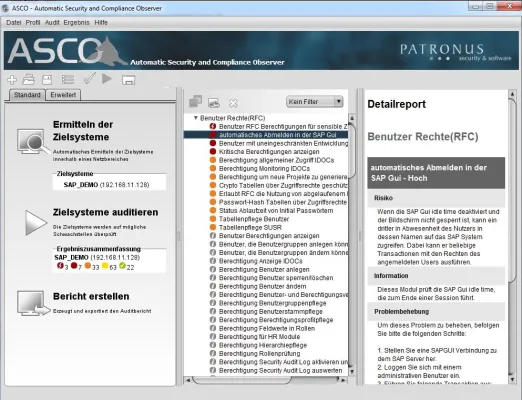522x400 pixels.
Task: Click the list view toolbar icon
Action: click(68, 80)
